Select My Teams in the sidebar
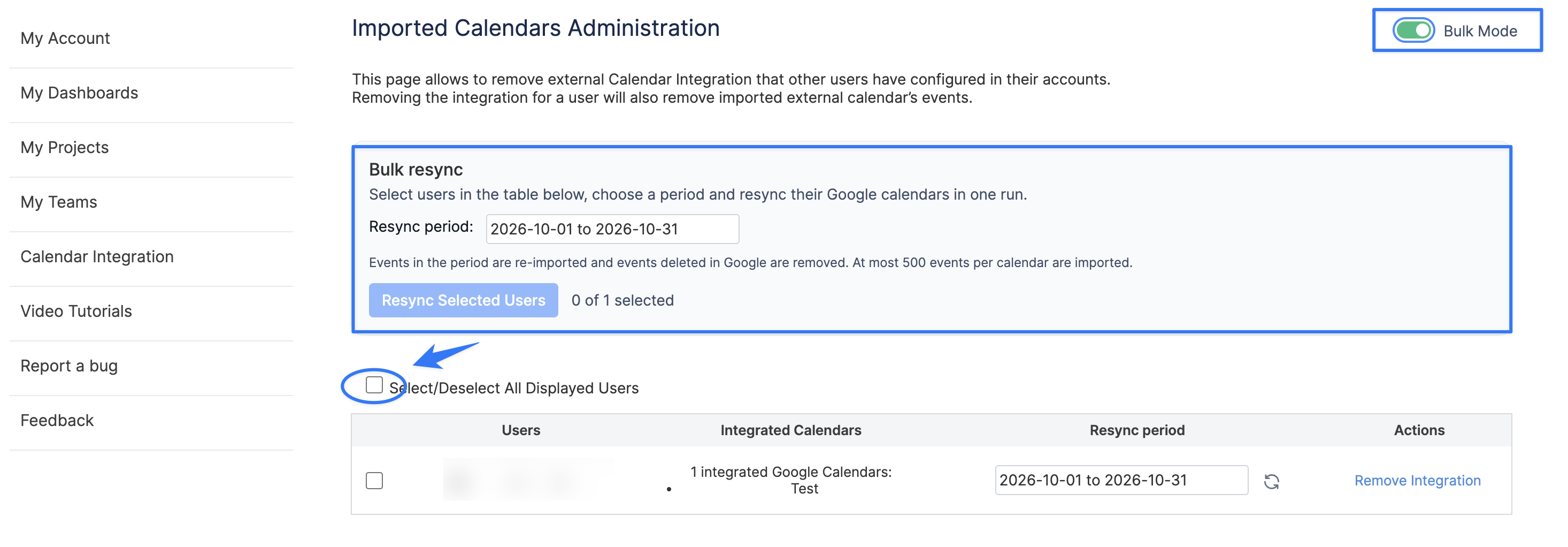Screen dimensions: 1568x547 [58, 202]
